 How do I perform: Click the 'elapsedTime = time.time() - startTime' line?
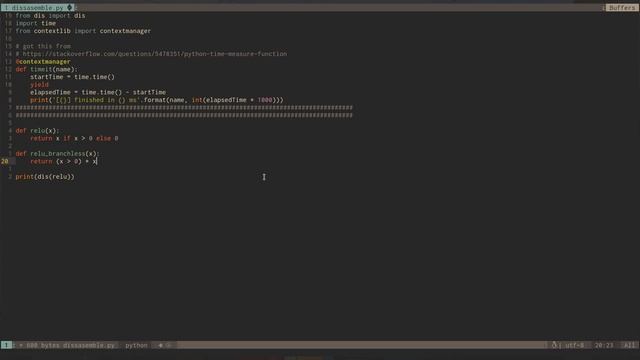point(98,92)
